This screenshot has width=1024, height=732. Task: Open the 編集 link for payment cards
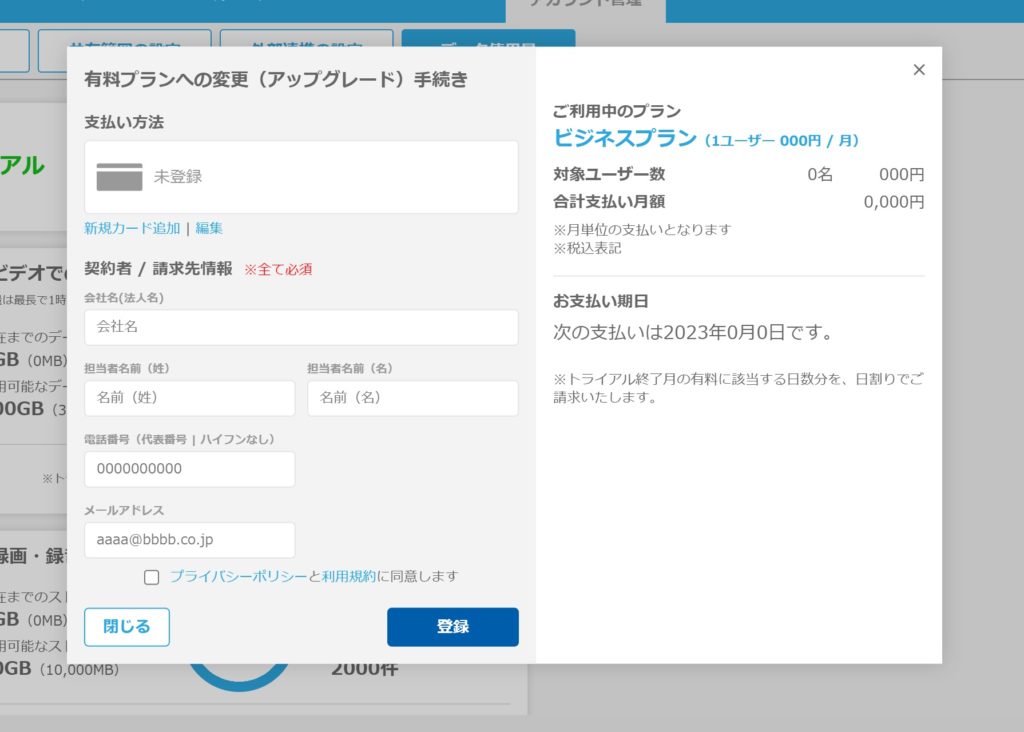(x=209, y=228)
